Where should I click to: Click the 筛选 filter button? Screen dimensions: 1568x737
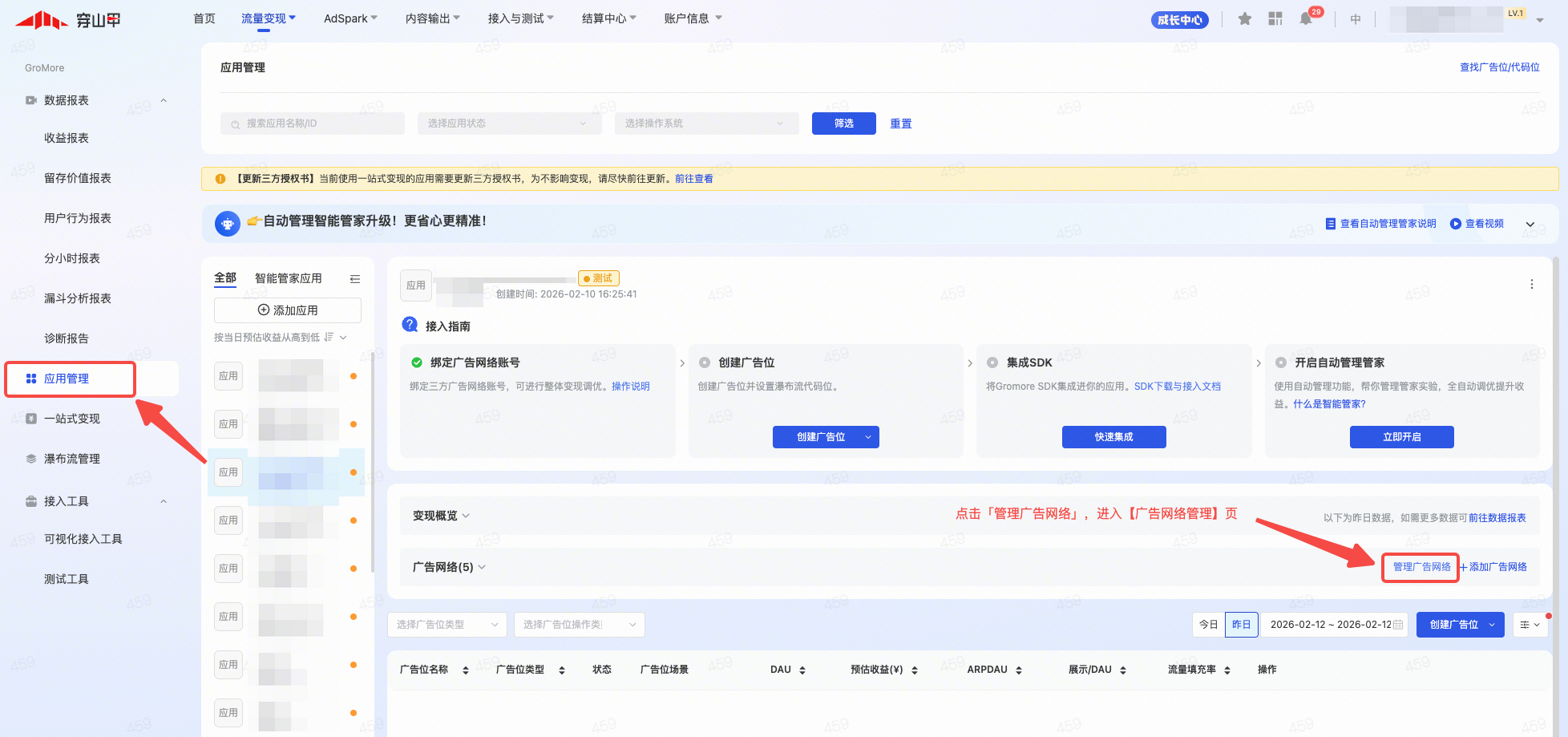pyautogui.click(x=843, y=124)
